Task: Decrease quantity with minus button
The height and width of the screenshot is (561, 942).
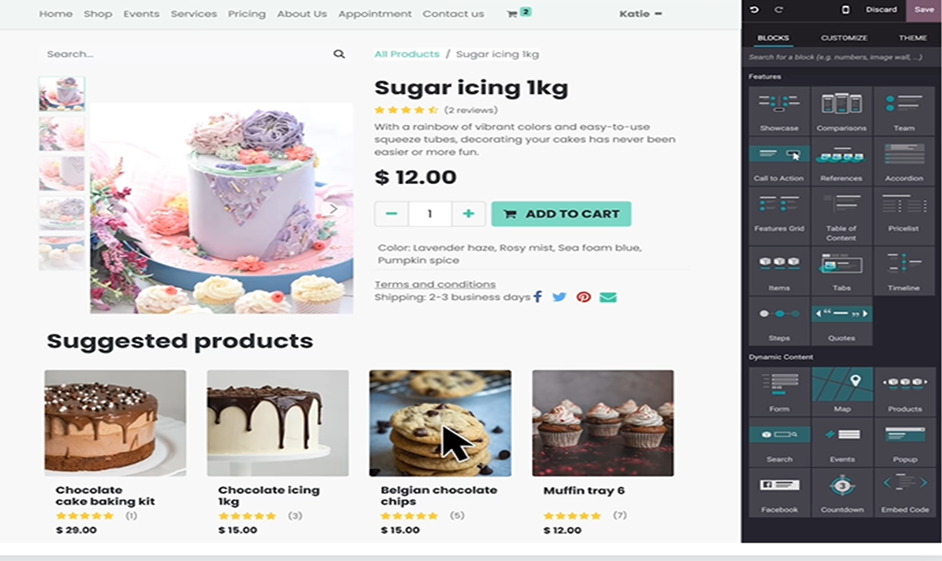Action: pyautogui.click(x=392, y=214)
